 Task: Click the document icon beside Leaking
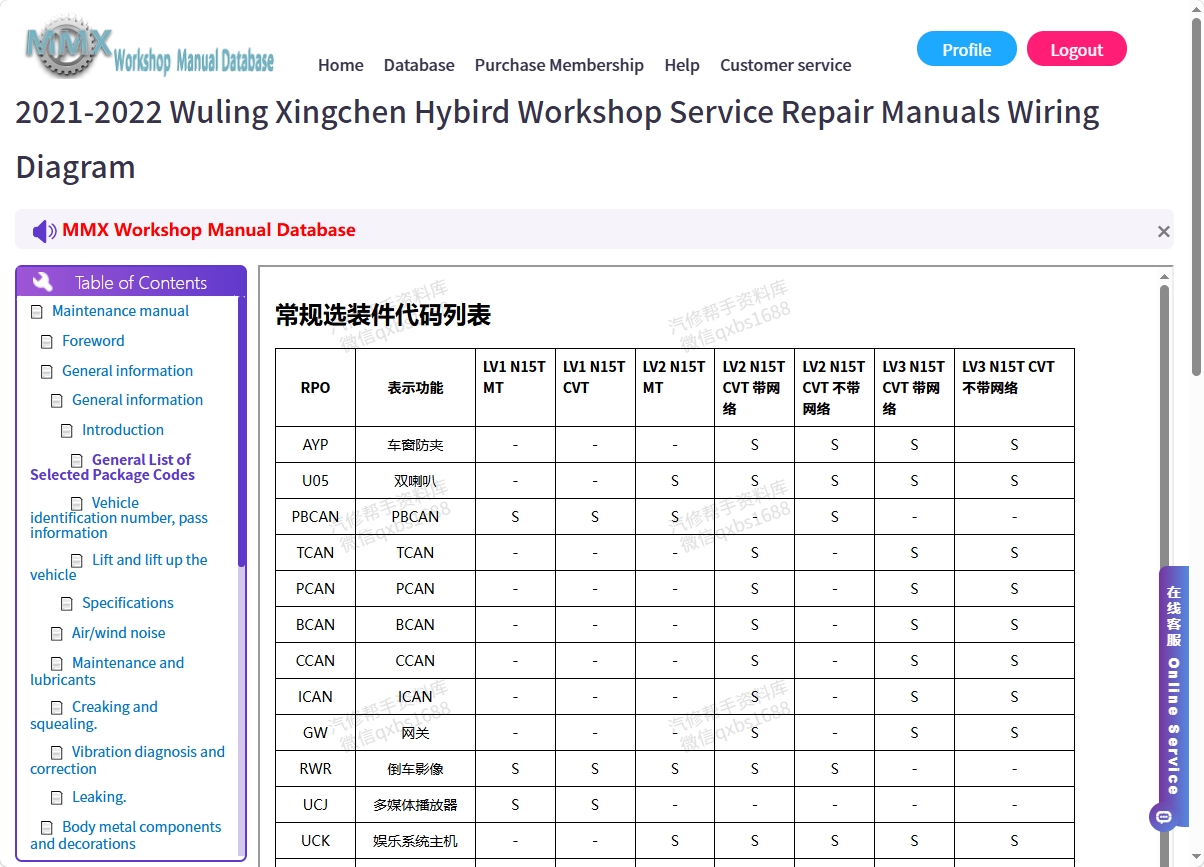pyautogui.click(x=57, y=798)
